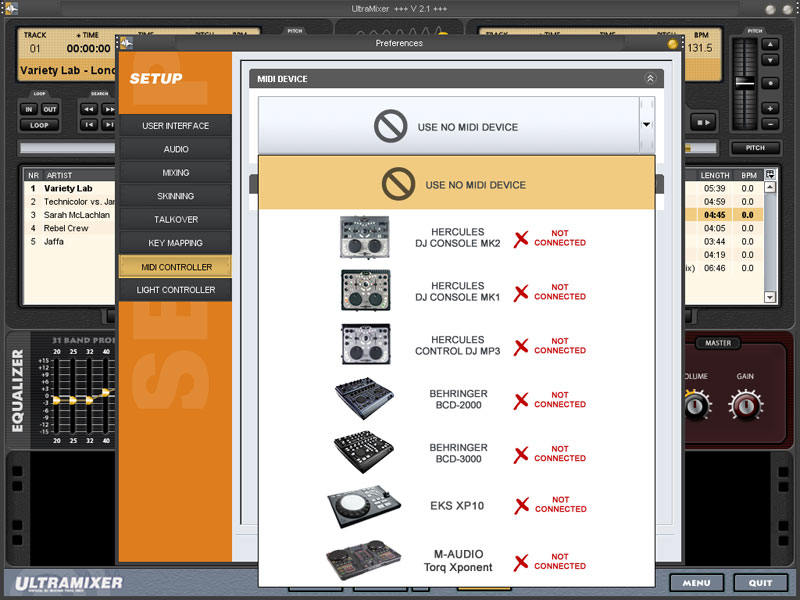Click Hercules DJ Console MK2 Not Connected status
This screenshot has height=600, width=800.
(x=550, y=238)
